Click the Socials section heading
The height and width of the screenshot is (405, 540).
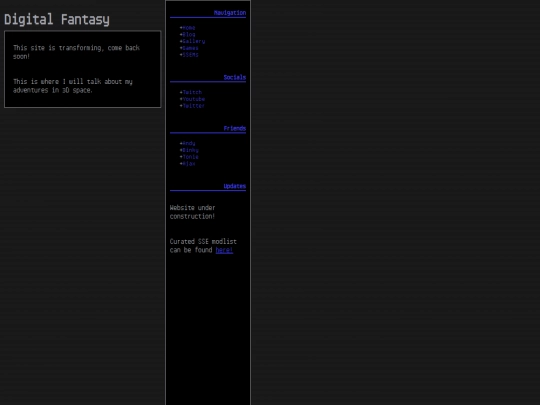pyautogui.click(x=235, y=77)
